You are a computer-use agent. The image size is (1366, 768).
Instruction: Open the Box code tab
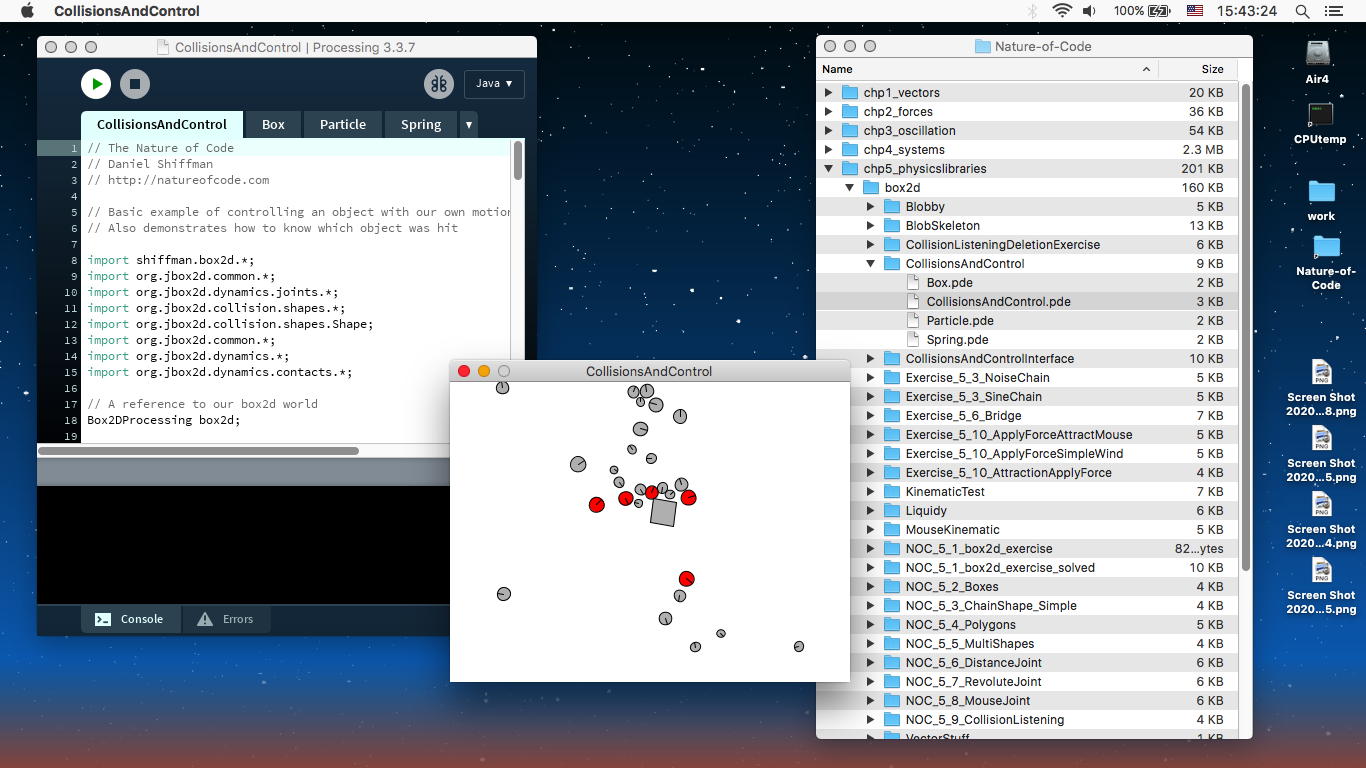coord(273,124)
